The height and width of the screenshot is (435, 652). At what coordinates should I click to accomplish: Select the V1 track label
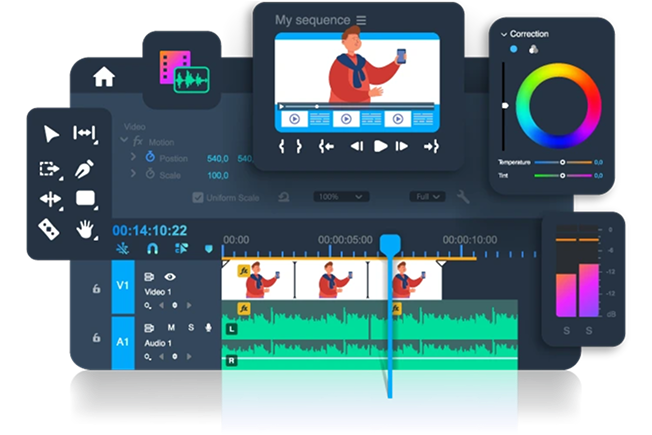coord(123,287)
